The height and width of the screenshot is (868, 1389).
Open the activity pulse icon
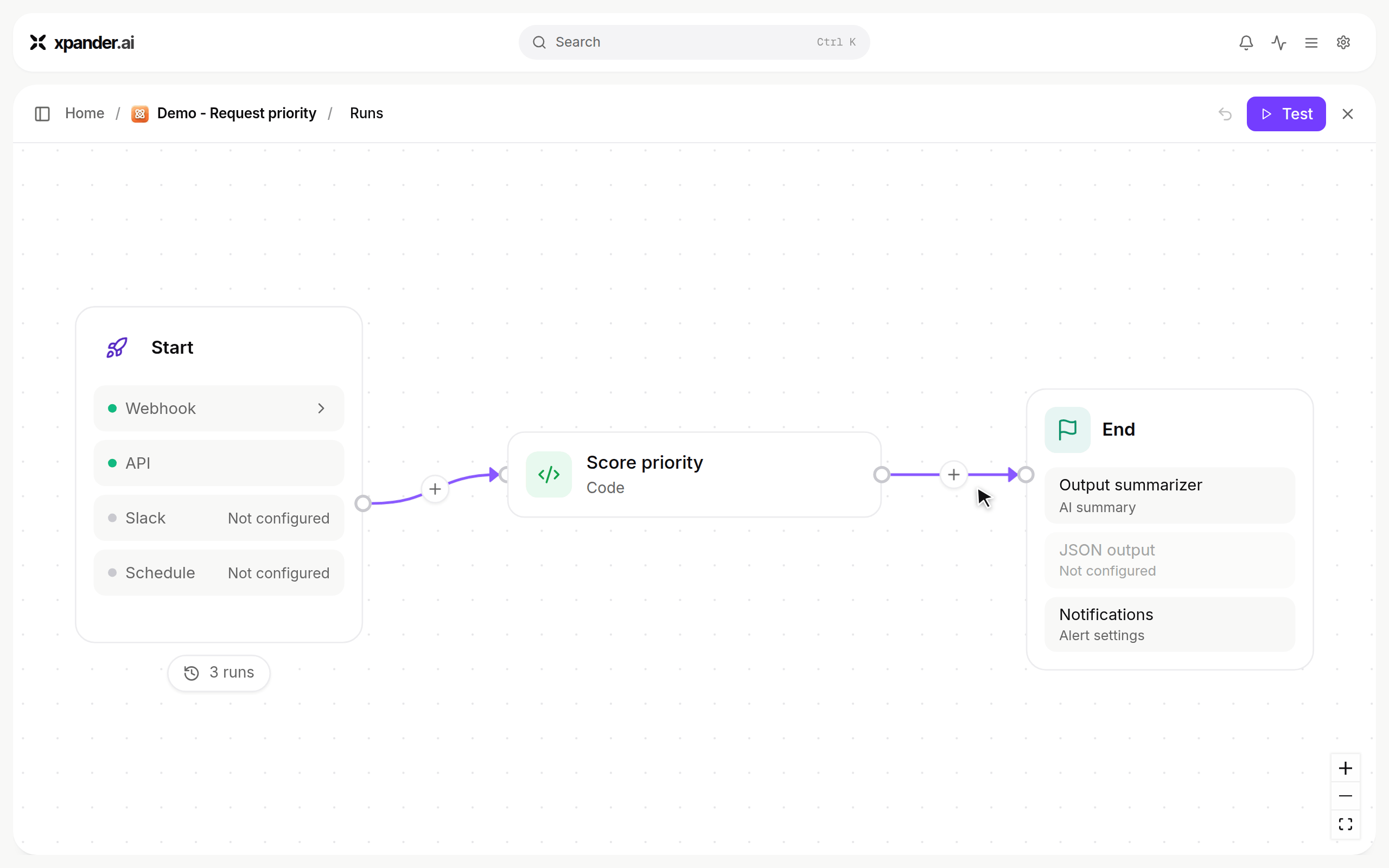pyautogui.click(x=1279, y=42)
